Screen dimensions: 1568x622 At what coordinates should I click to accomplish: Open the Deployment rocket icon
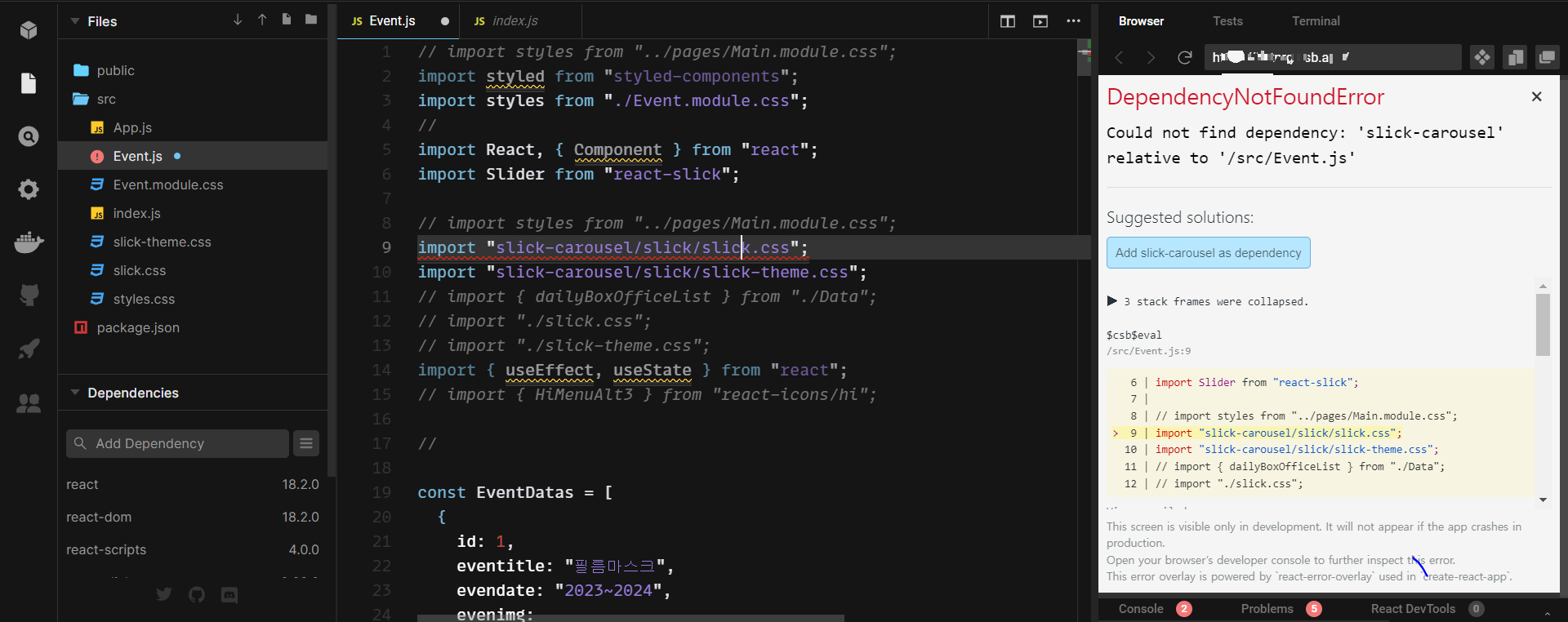click(29, 349)
